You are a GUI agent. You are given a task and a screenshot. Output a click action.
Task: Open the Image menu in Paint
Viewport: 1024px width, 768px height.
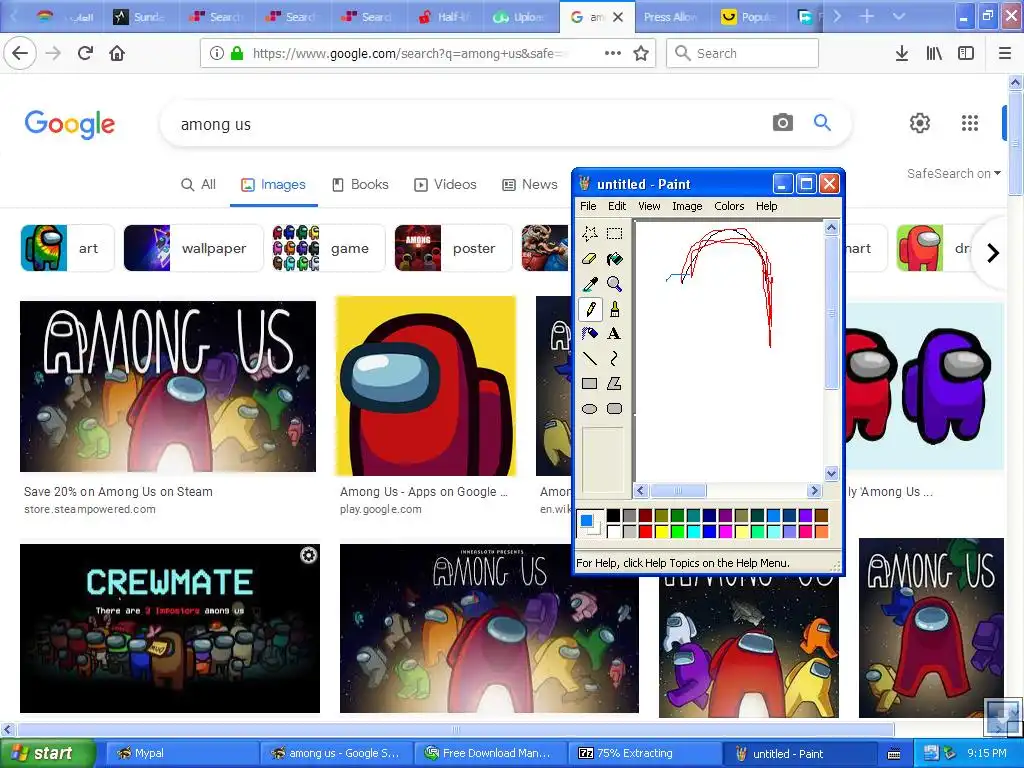(687, 206)
